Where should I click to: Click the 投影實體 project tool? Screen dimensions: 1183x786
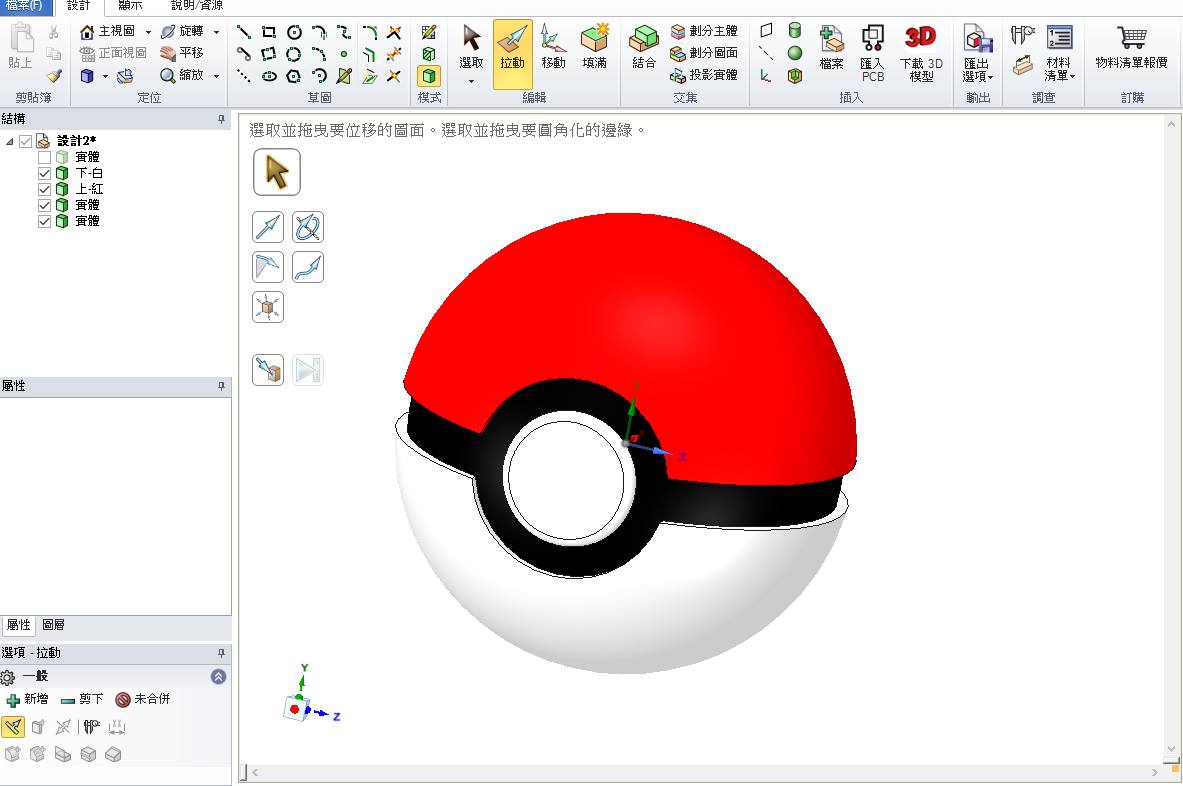pos(703,75)
